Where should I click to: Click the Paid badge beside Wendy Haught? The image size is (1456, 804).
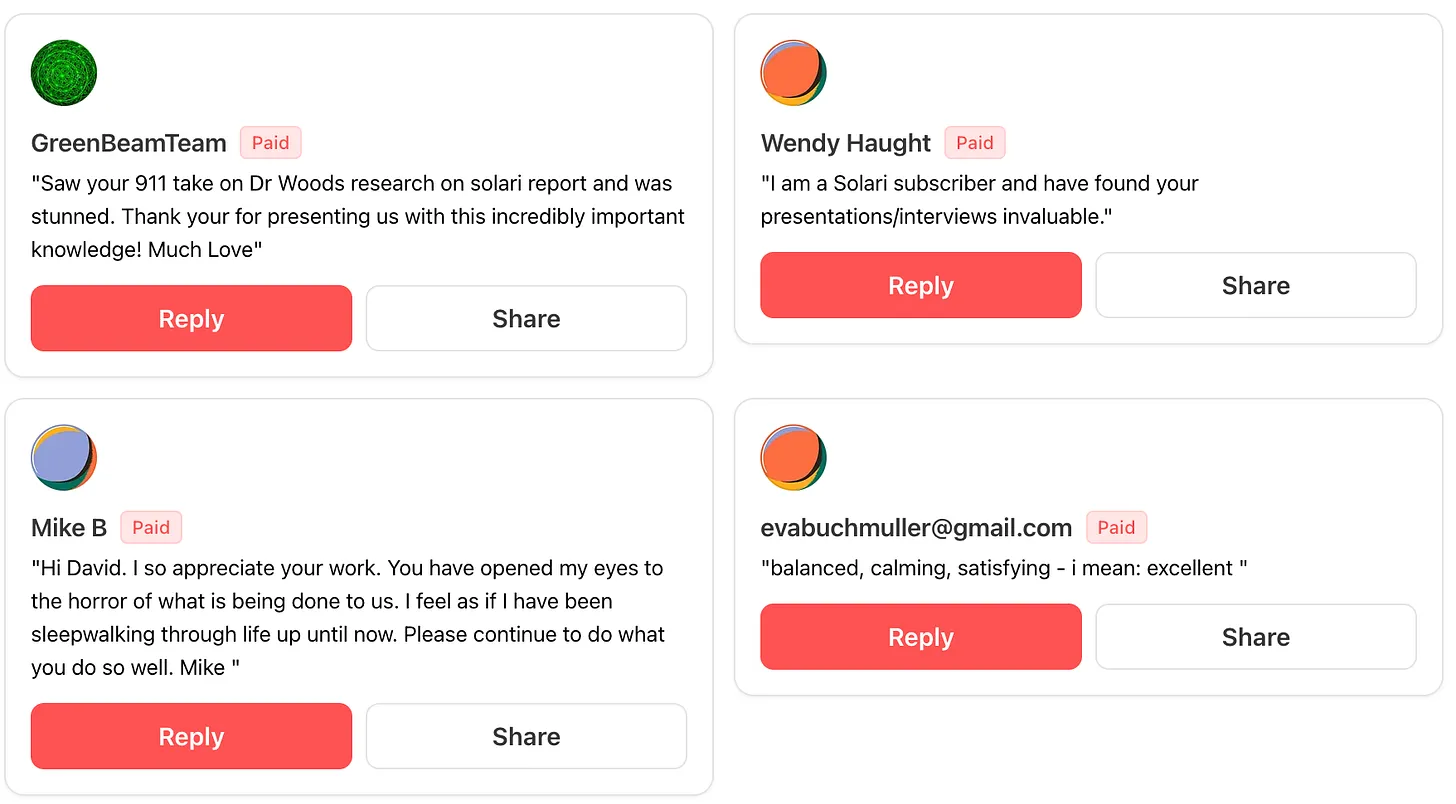[974, 143]
